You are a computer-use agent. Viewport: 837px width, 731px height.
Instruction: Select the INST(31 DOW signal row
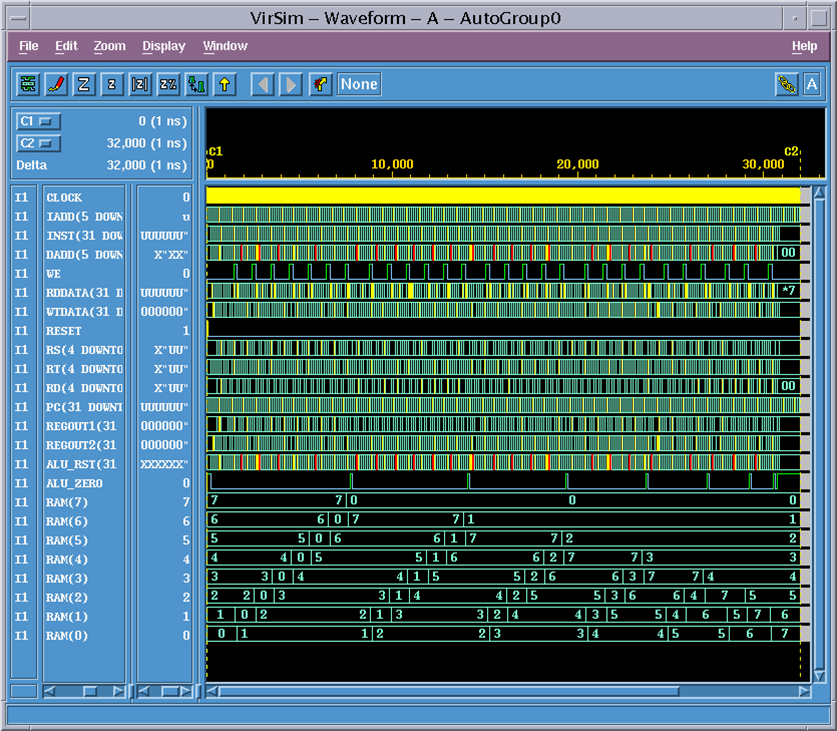84,235
